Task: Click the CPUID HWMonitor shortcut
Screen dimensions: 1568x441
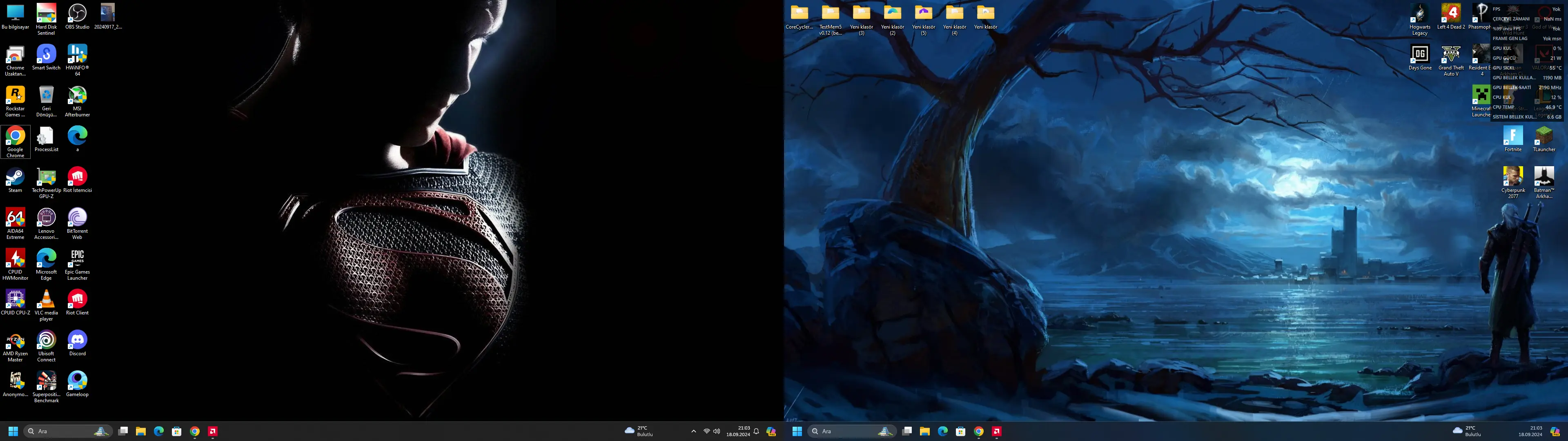Action: pos(15,265)
